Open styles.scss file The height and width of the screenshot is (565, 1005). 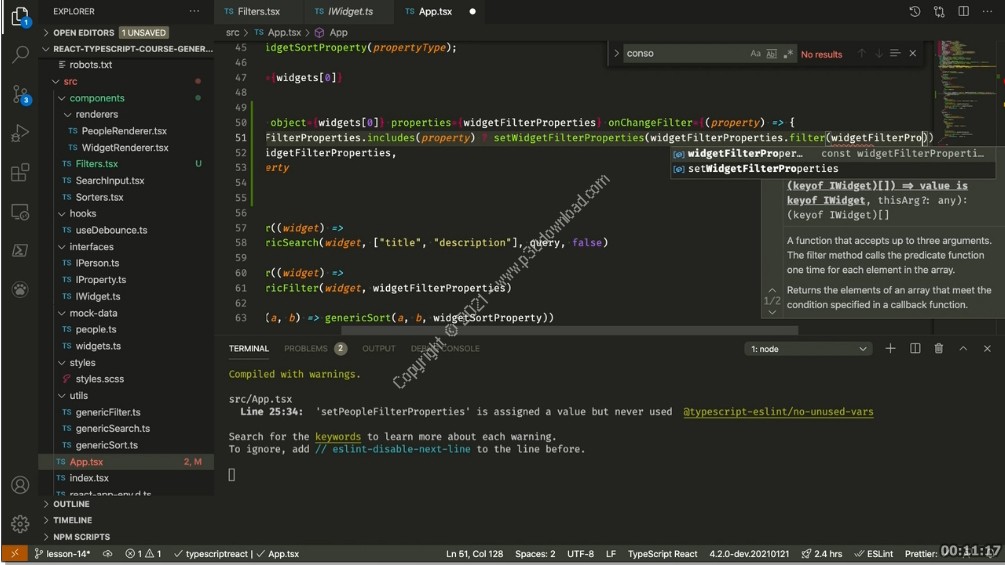click(99, 379)
